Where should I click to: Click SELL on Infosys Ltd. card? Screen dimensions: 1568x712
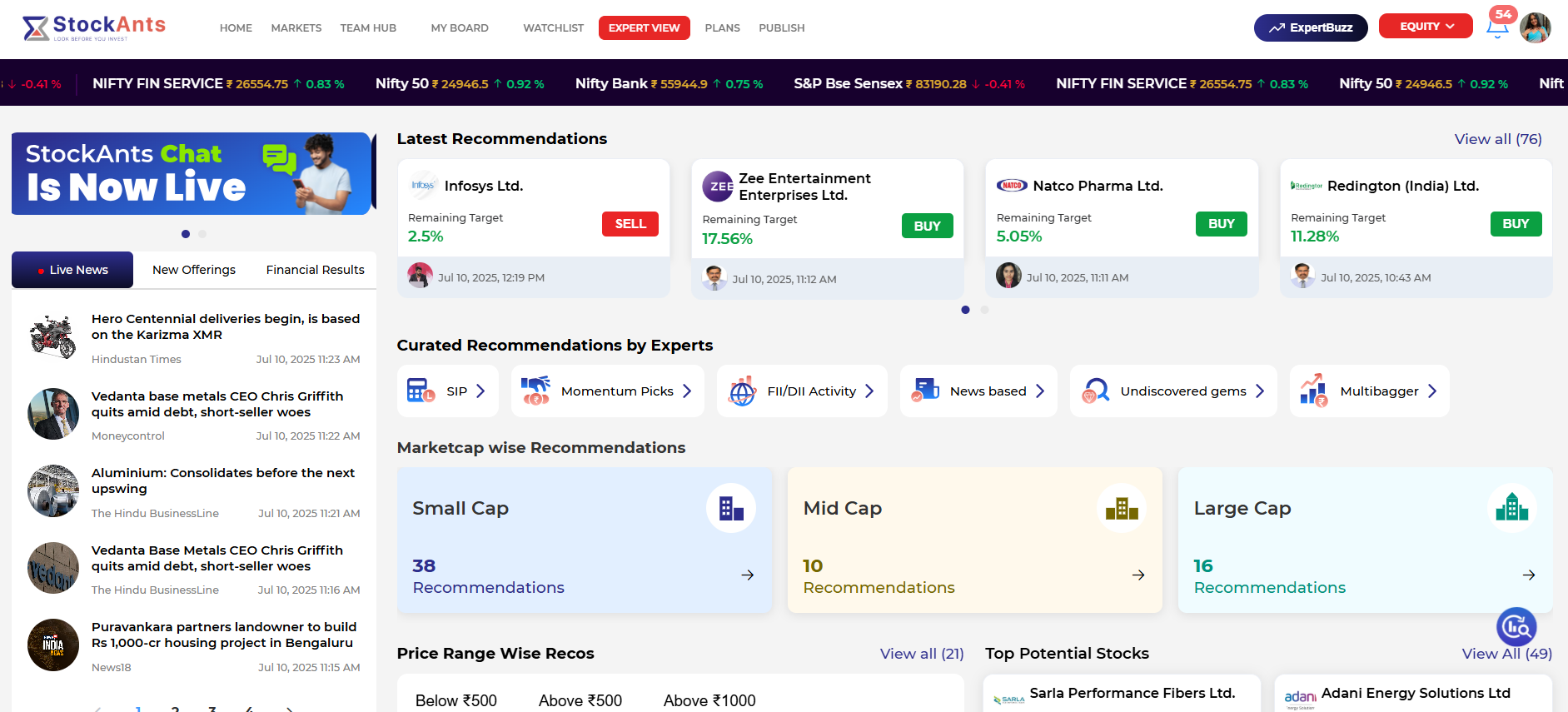coord(630,224)
